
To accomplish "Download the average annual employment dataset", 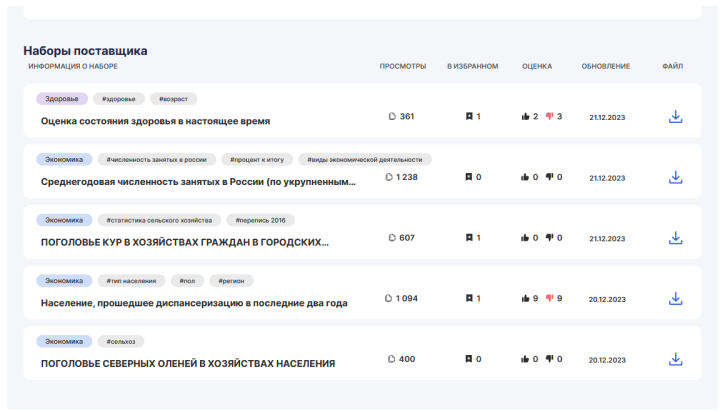I will click(675, 177).
